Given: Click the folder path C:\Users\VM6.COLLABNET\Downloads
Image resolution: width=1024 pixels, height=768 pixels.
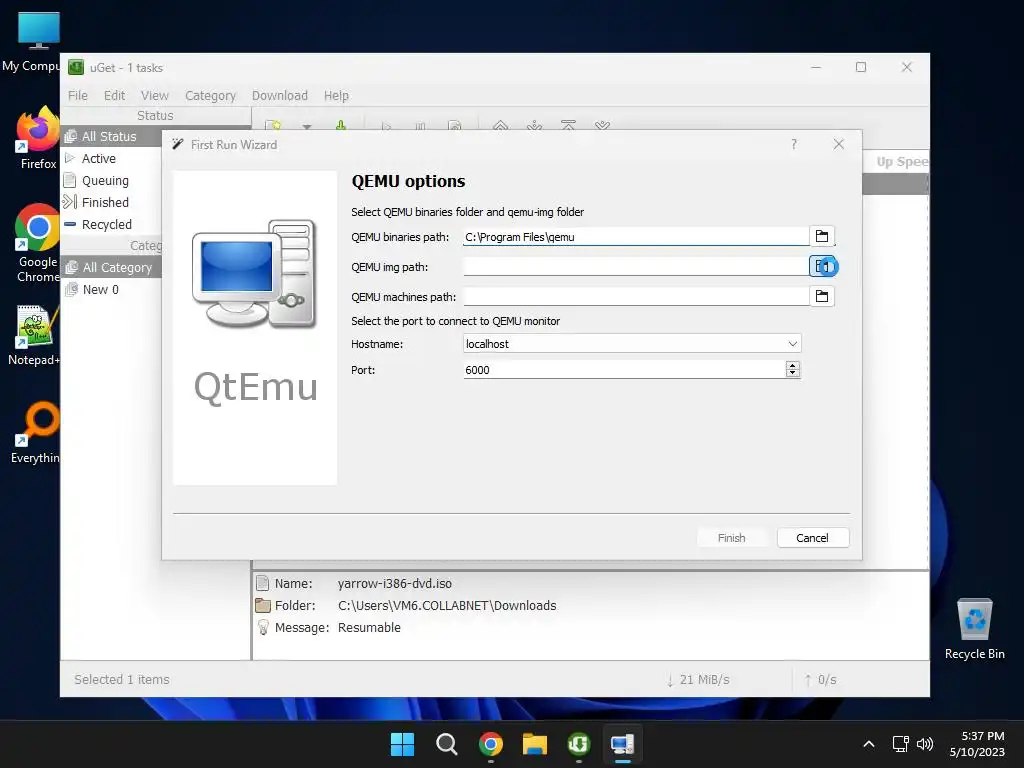Looking at the screenshot, I should (x=447, y=605).
